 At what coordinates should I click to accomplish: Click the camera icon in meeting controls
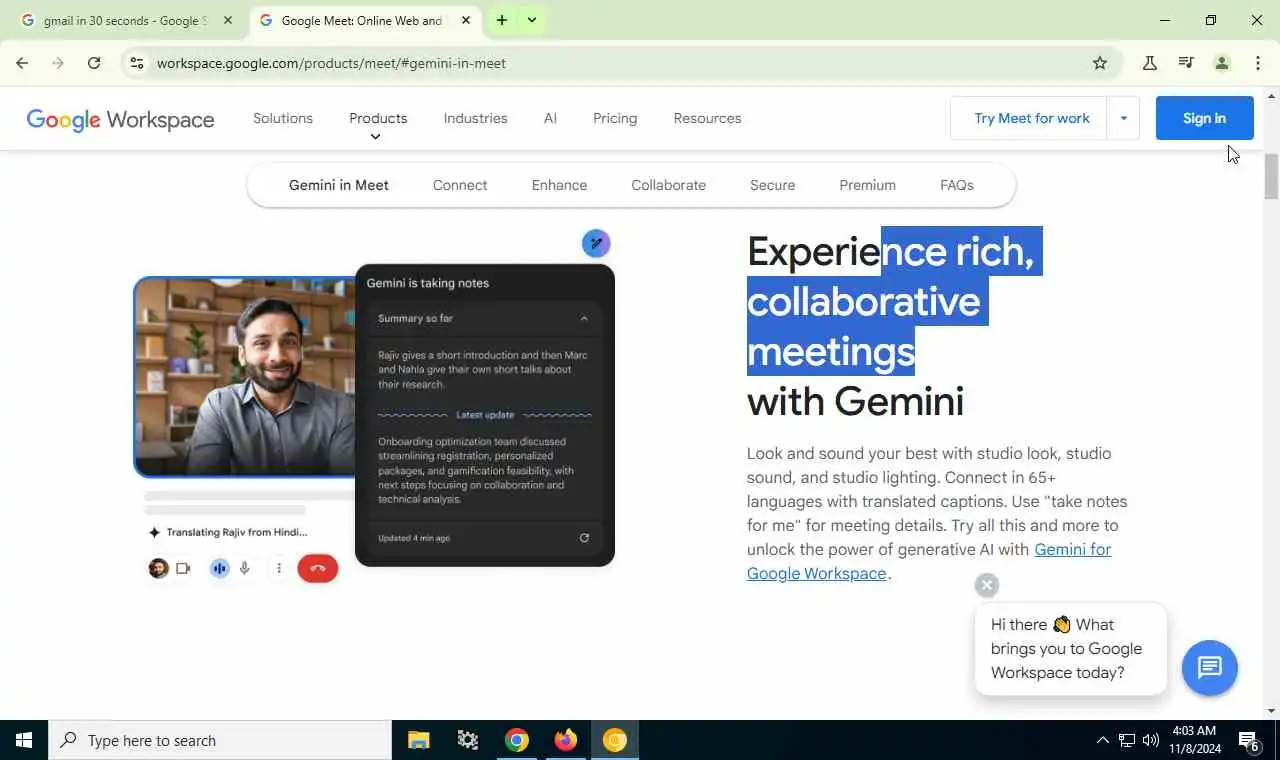(183, 568)
